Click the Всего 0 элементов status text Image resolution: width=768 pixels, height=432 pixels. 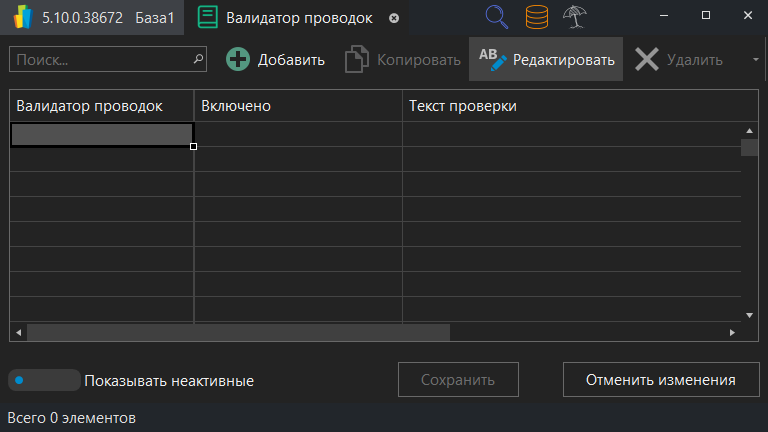[x=72, y=418]
